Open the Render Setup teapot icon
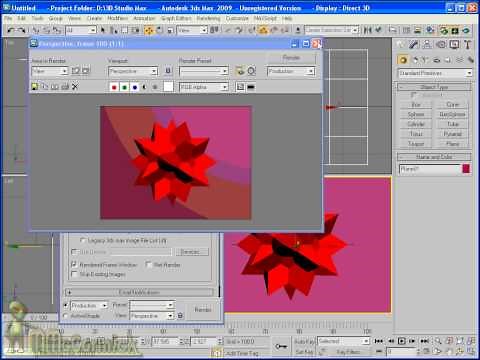 coord(444,30)
